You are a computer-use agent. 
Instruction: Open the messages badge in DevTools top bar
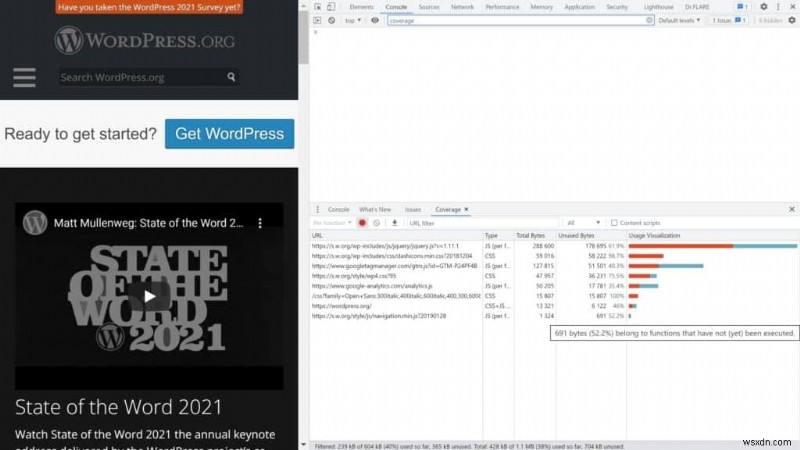pos(742,7)
